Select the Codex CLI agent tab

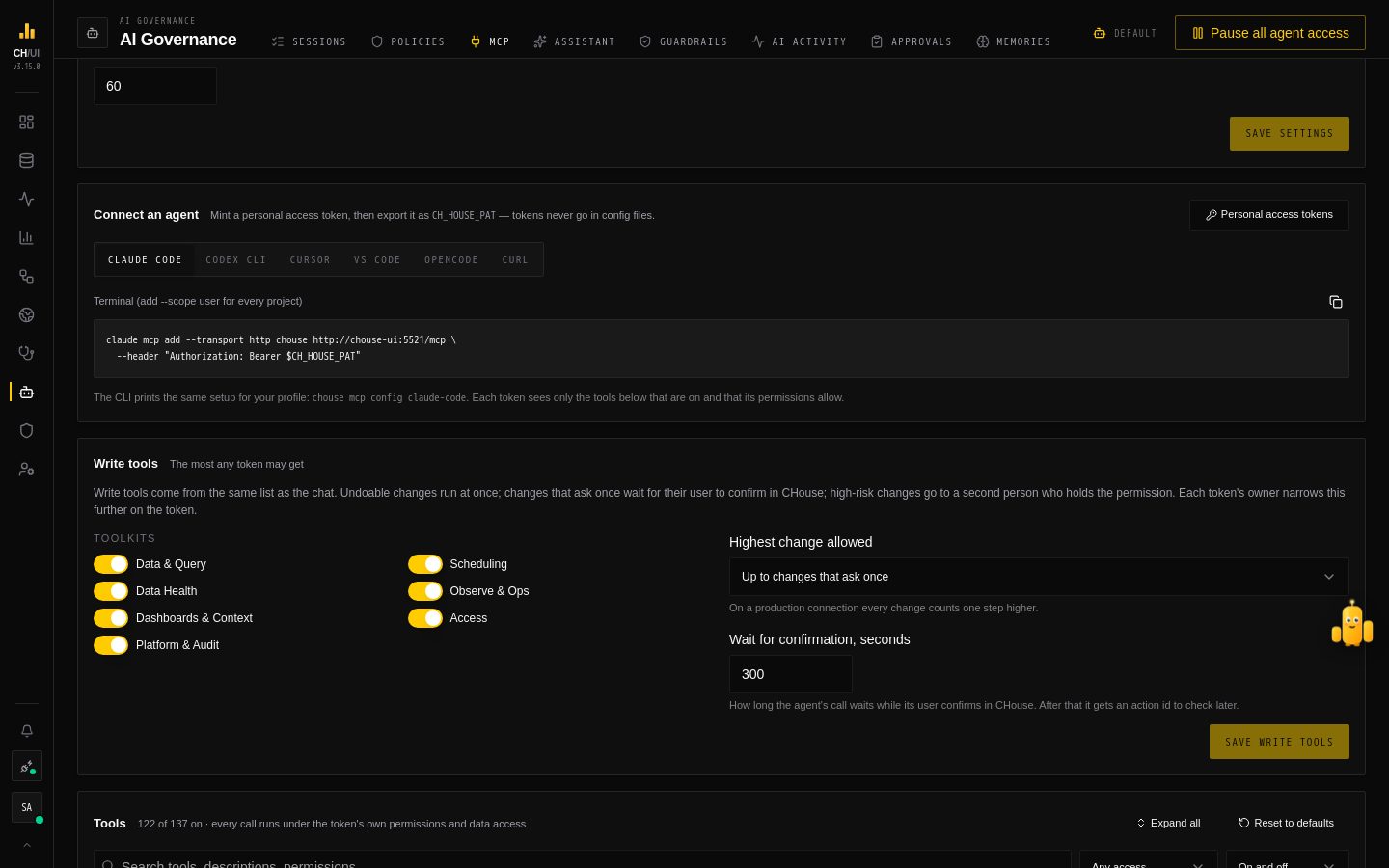pos(236,259)
